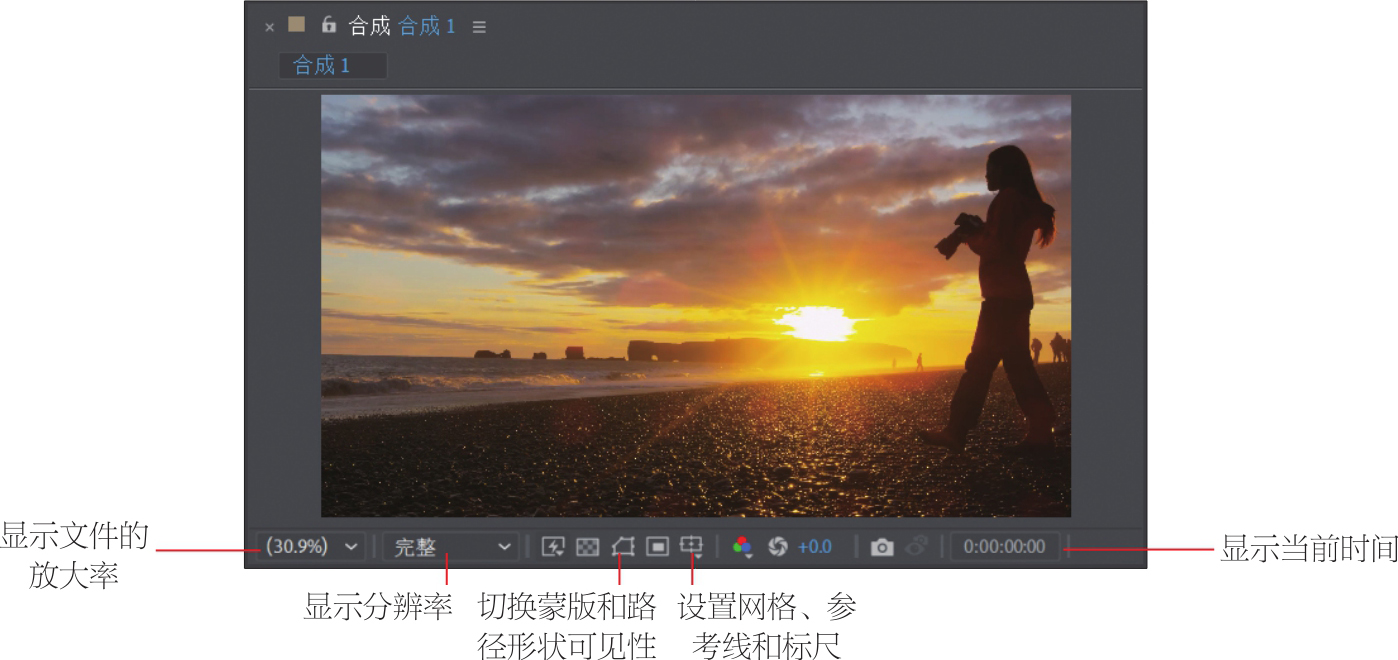Toggle the transparency grid checkerboard icon
This screenshot has height=660, width=1398.
tap(588, 546)
